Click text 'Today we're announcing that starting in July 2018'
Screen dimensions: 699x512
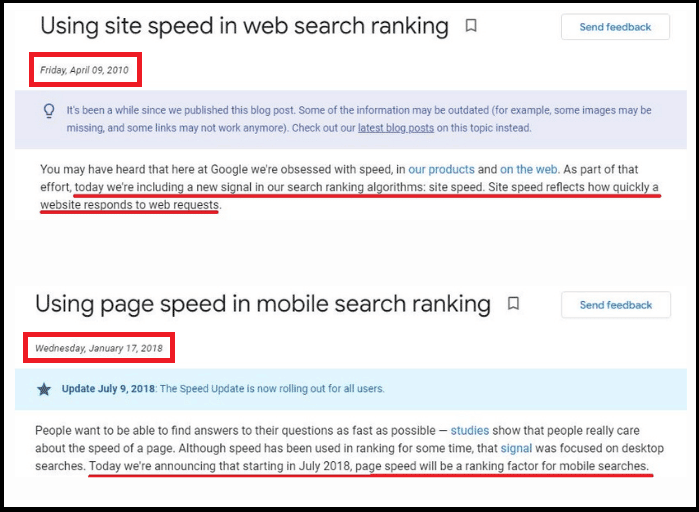[220, 466]
